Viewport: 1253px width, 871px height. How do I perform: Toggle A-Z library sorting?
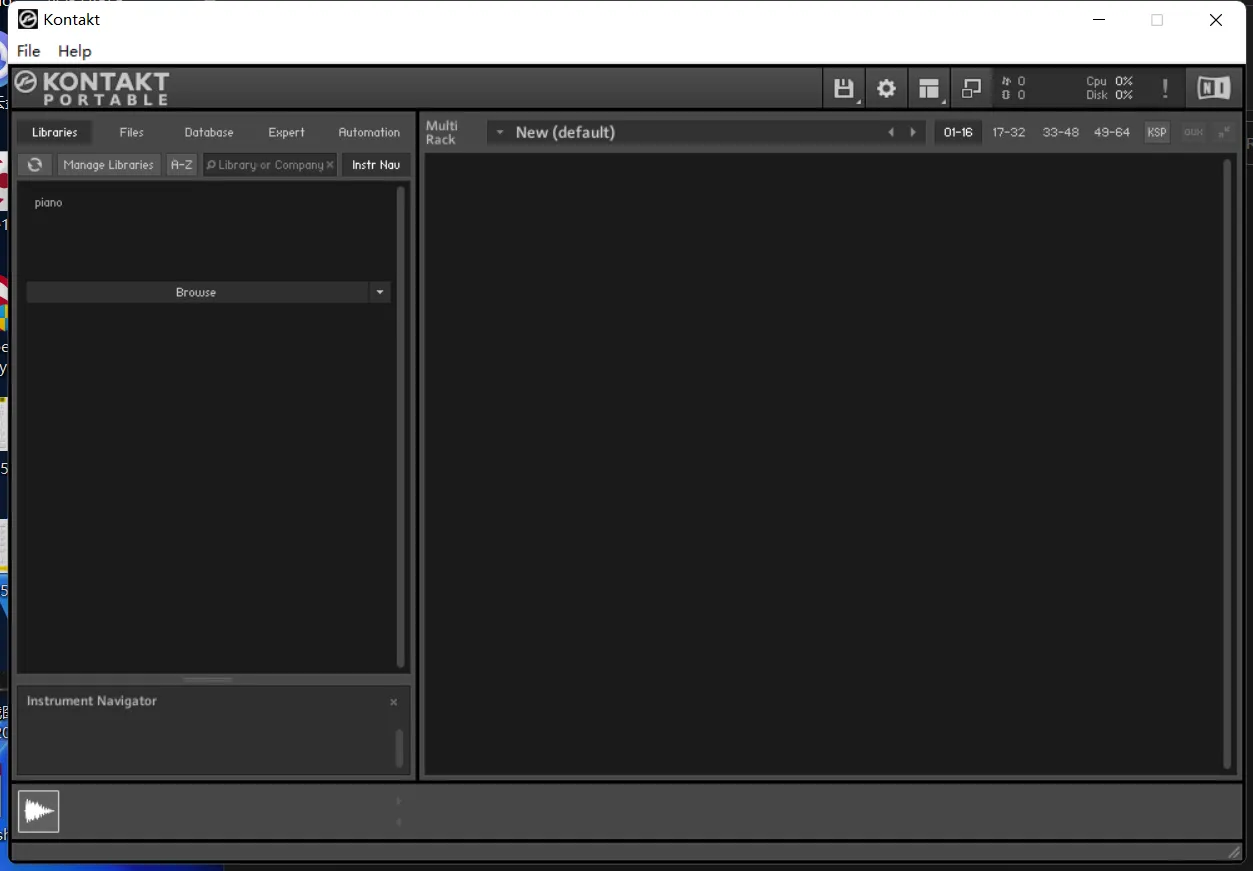(181, 165)
